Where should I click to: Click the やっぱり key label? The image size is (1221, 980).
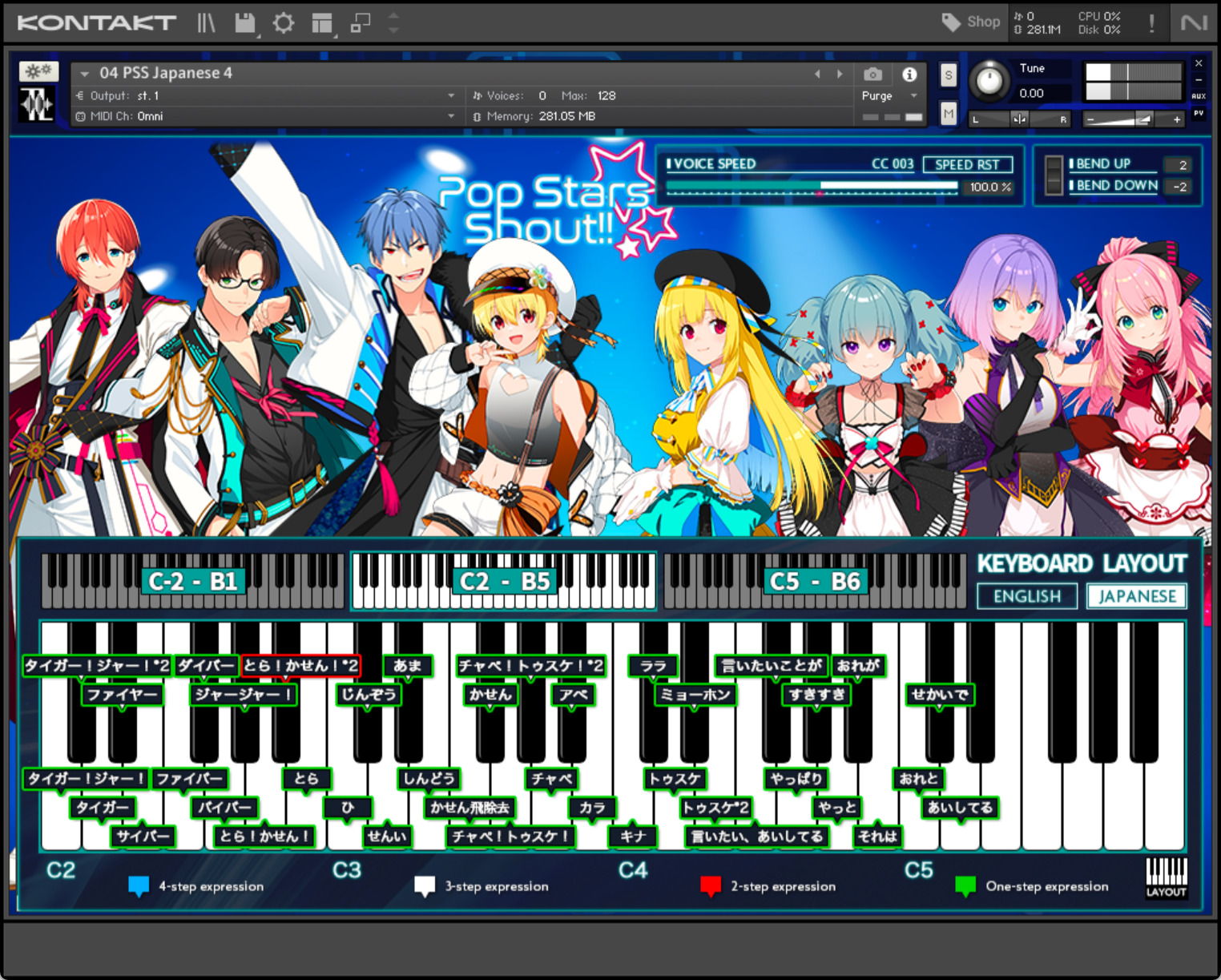[x=796, y=779]
